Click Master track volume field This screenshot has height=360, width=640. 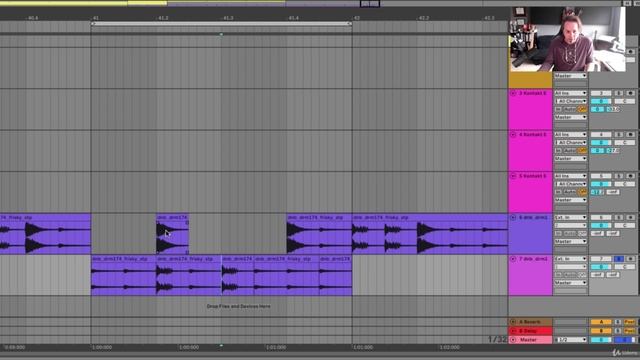point(601,340)
